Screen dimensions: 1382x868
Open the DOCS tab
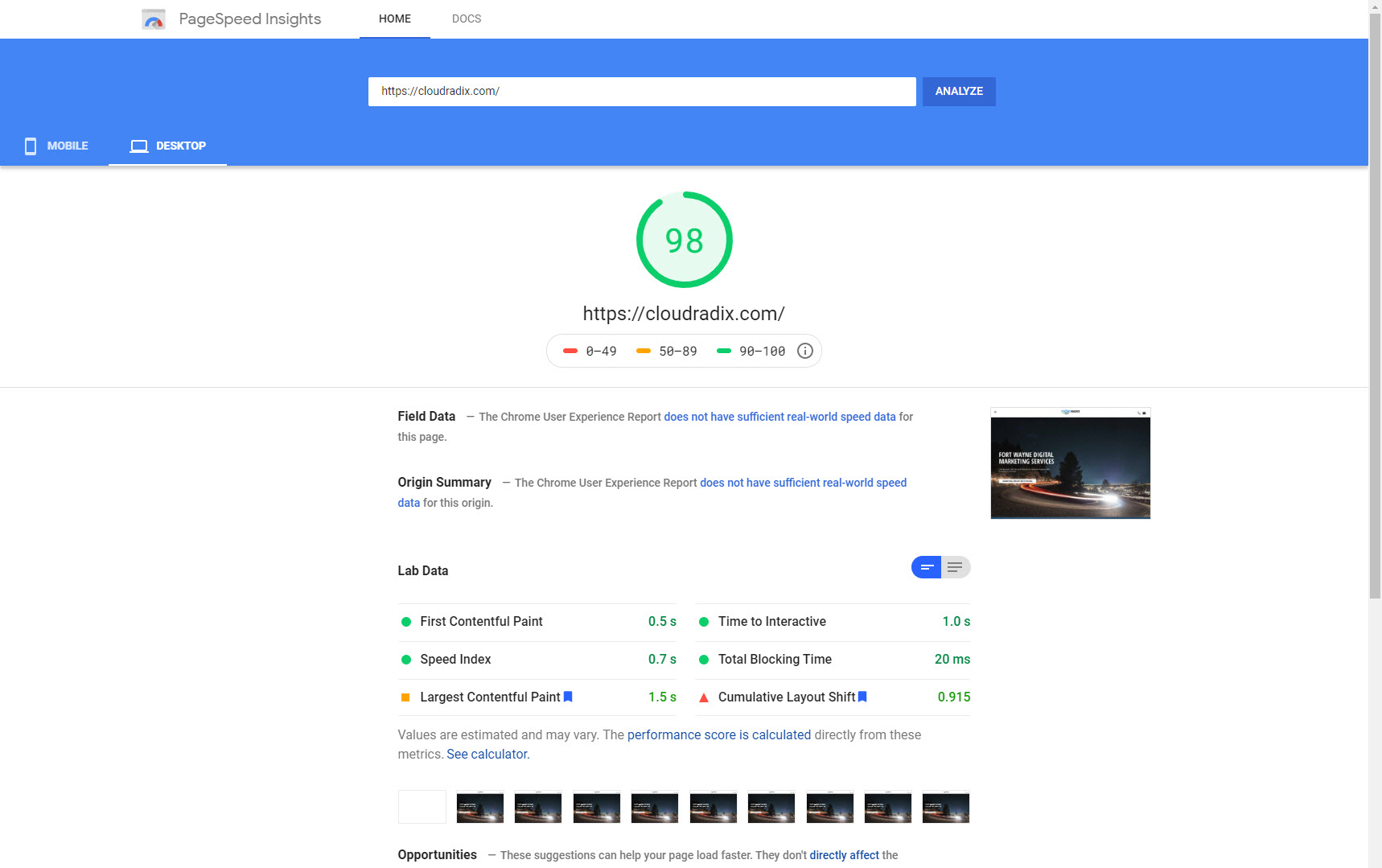[x=467, y=19]
